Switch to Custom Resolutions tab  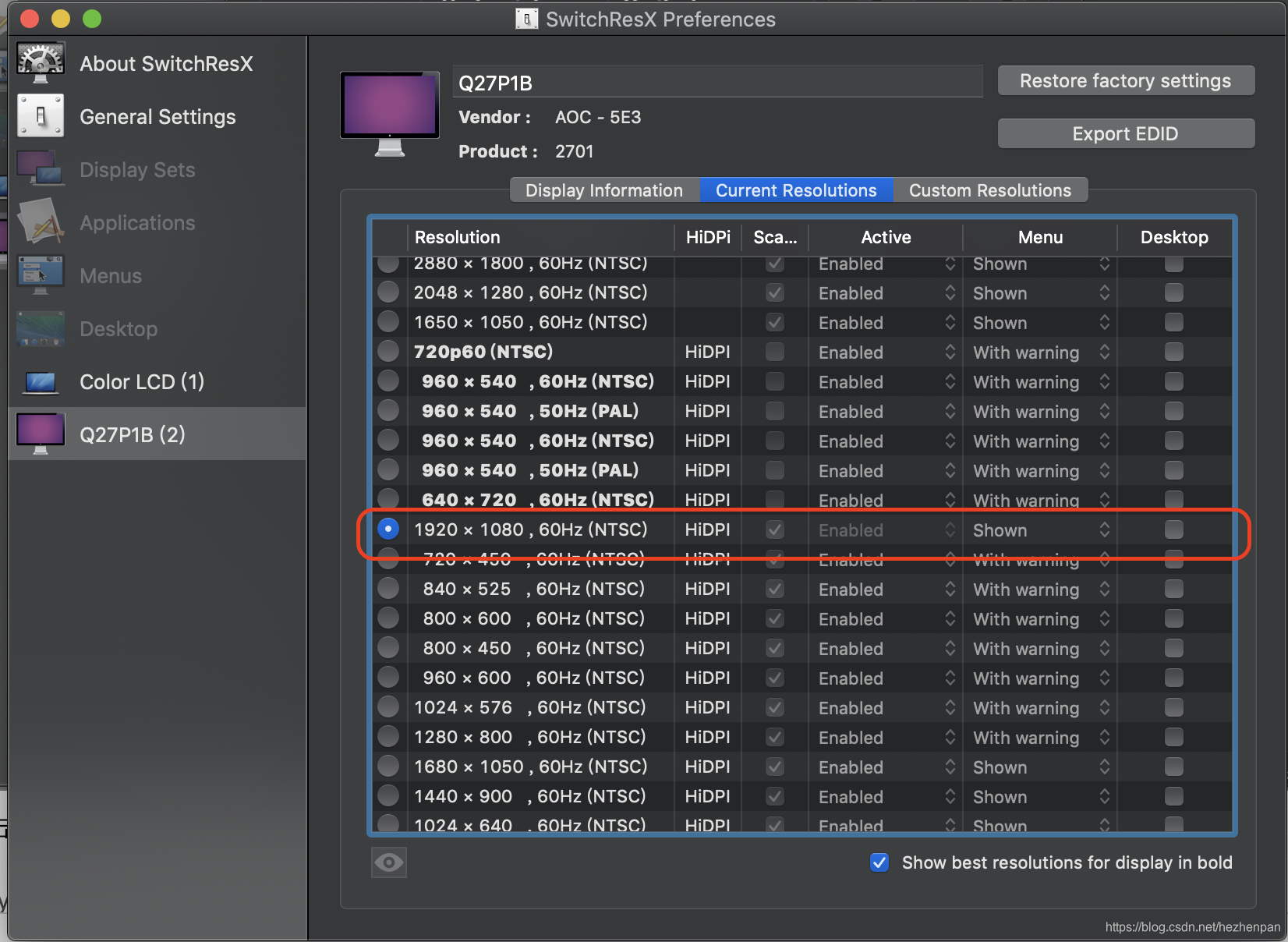990,190
